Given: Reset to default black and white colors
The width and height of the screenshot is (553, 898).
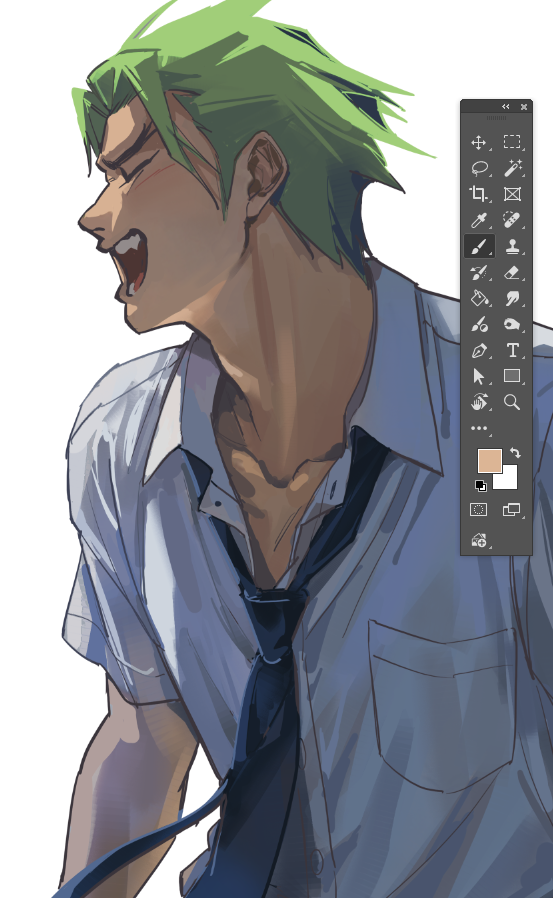Looking at the screenshot, I should [x=481, y=486].
